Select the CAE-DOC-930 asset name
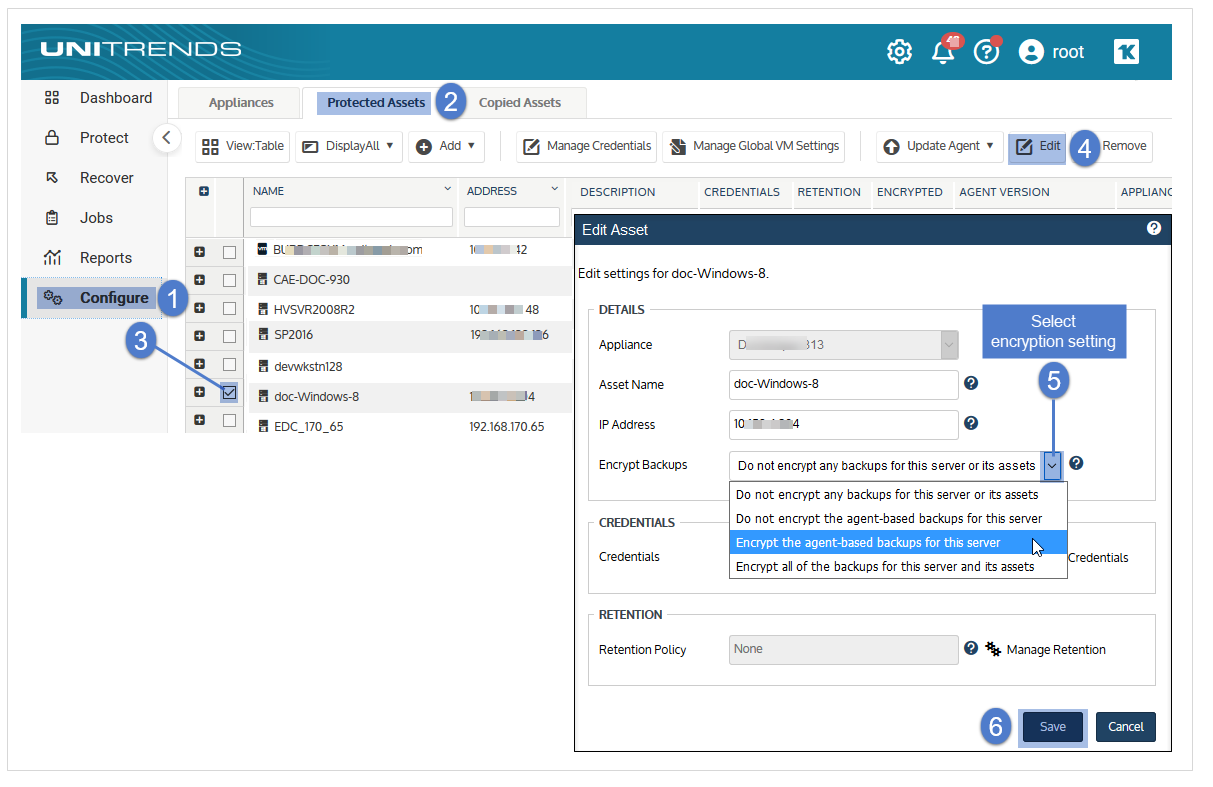This screenshot has width=1213, height=787. [x=311, y=280]
